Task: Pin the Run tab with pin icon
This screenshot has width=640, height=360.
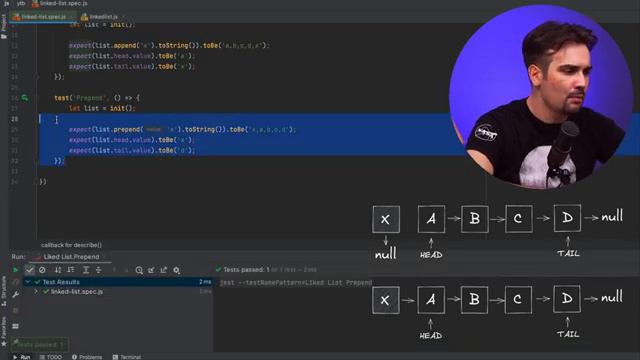Action: click(x=16, y=342)
